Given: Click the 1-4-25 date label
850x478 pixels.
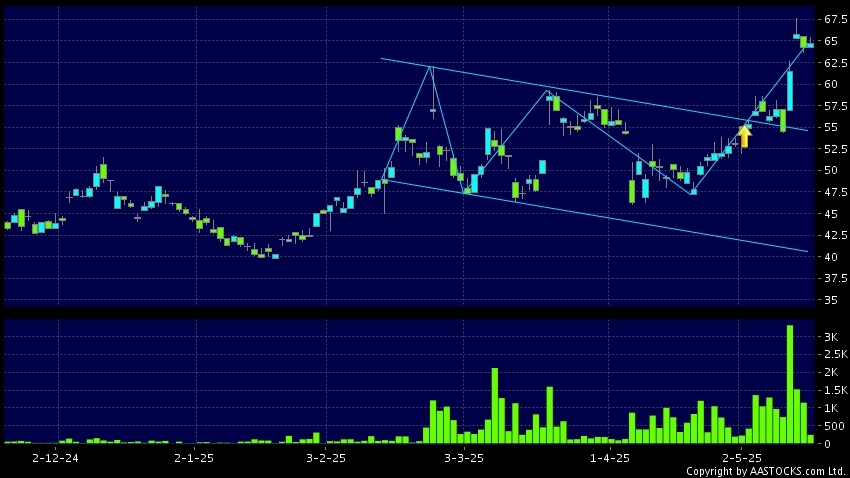Looking at the screenshot, I should pyautogui.click(x=610, y=458).
